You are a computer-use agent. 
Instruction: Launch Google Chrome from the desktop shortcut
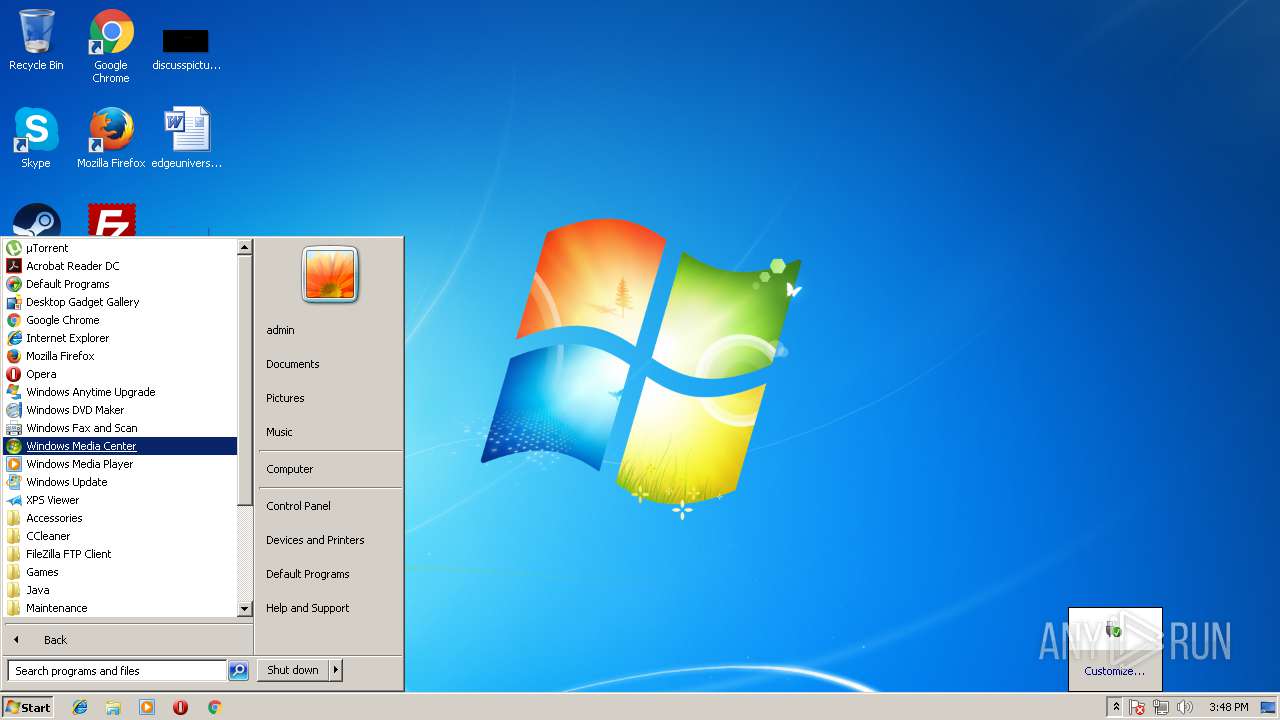coord(111,46)
